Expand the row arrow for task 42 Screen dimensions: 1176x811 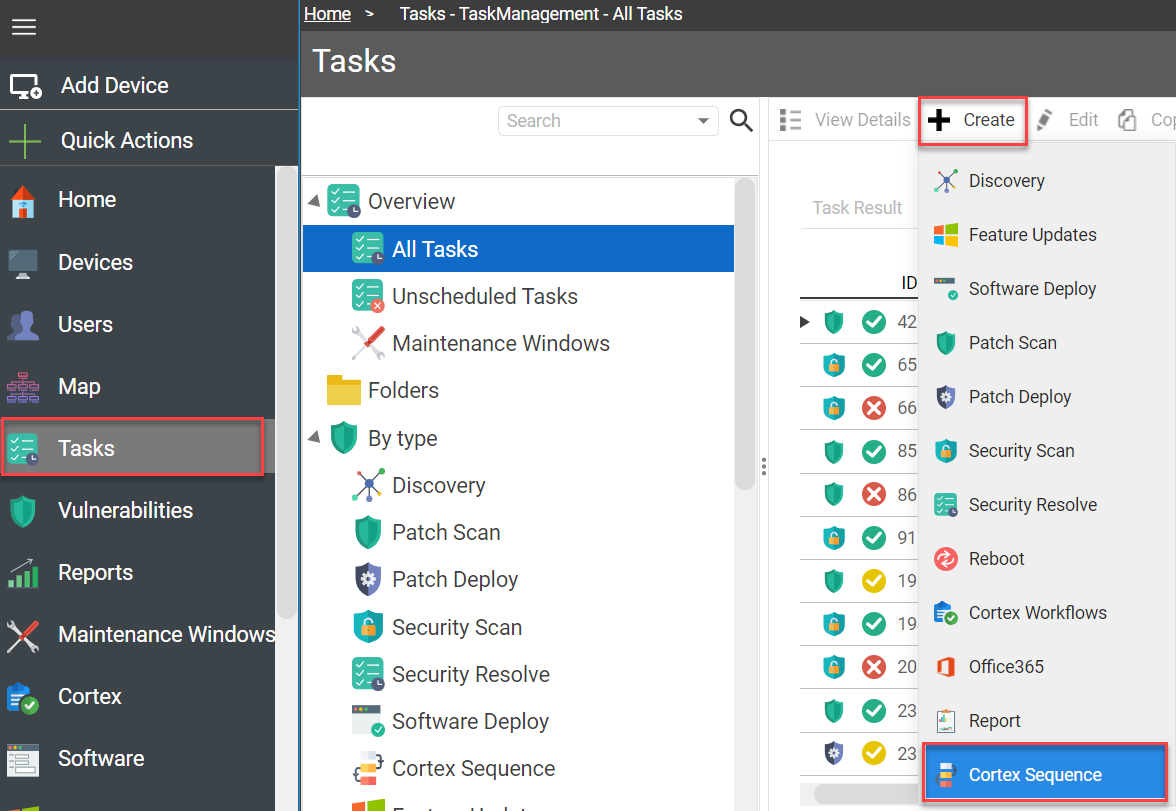pyautogui.click(x=805, y=322)
